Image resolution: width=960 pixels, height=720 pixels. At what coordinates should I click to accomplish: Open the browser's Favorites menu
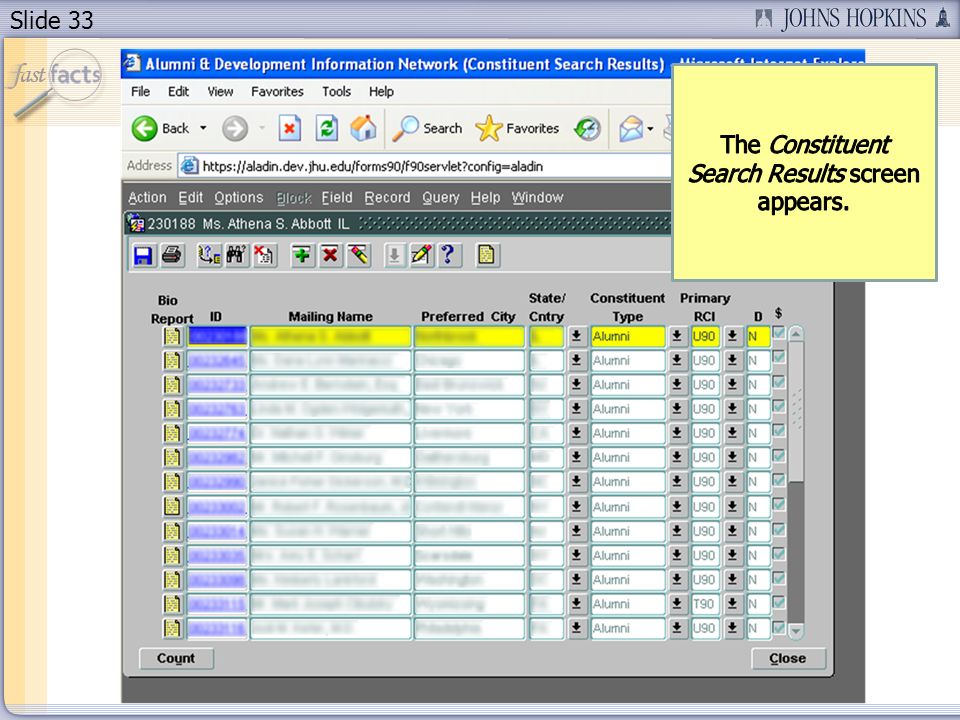pos(277,92)
